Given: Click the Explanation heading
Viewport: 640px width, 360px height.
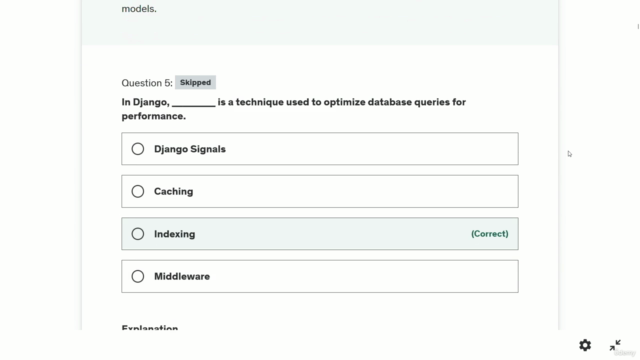Looking at the screenshot, I should pos(150,327).
